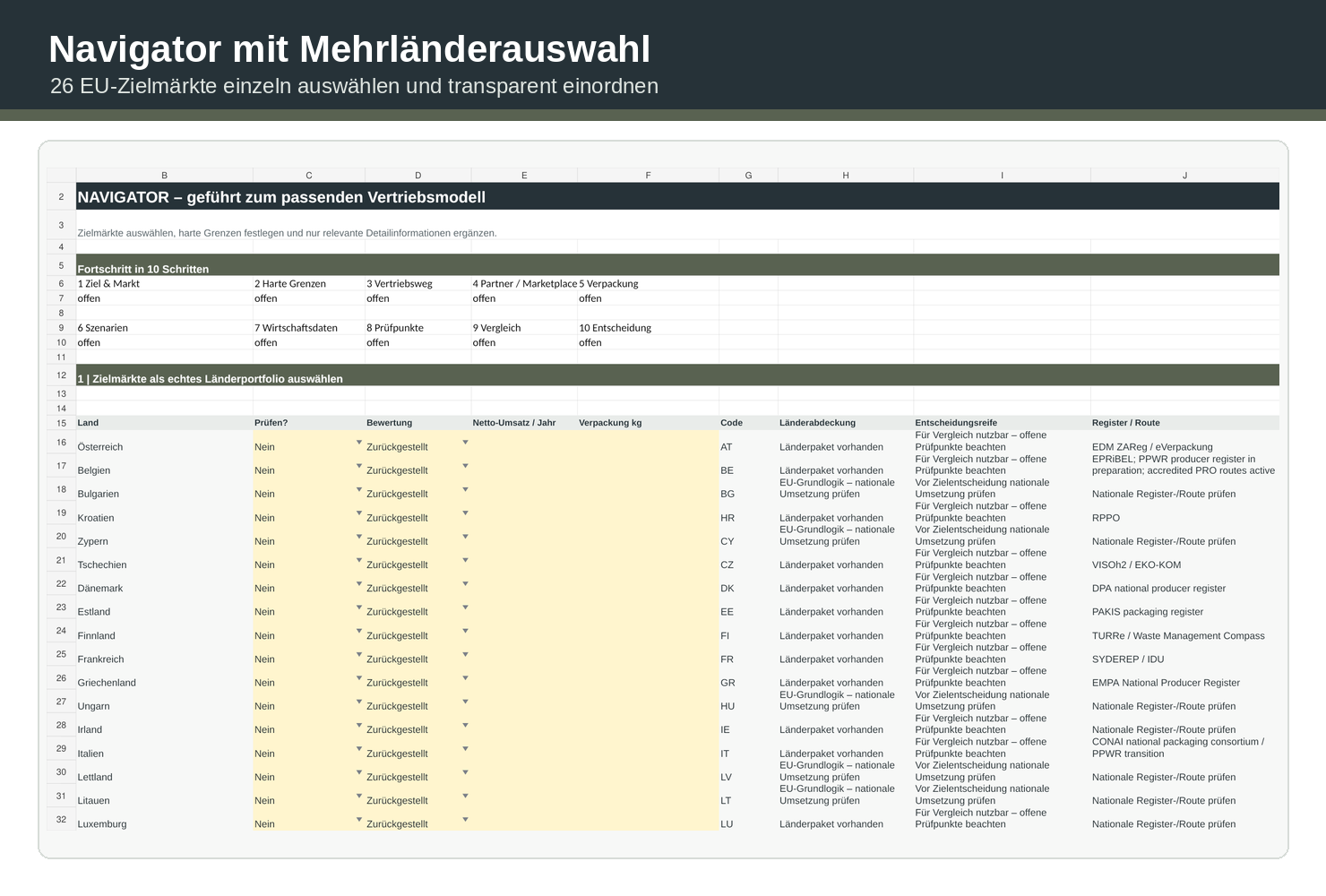
Task: Open Bewertung dropdown for Dänemark
Action: pyautogui.click(x=465, y=584)
